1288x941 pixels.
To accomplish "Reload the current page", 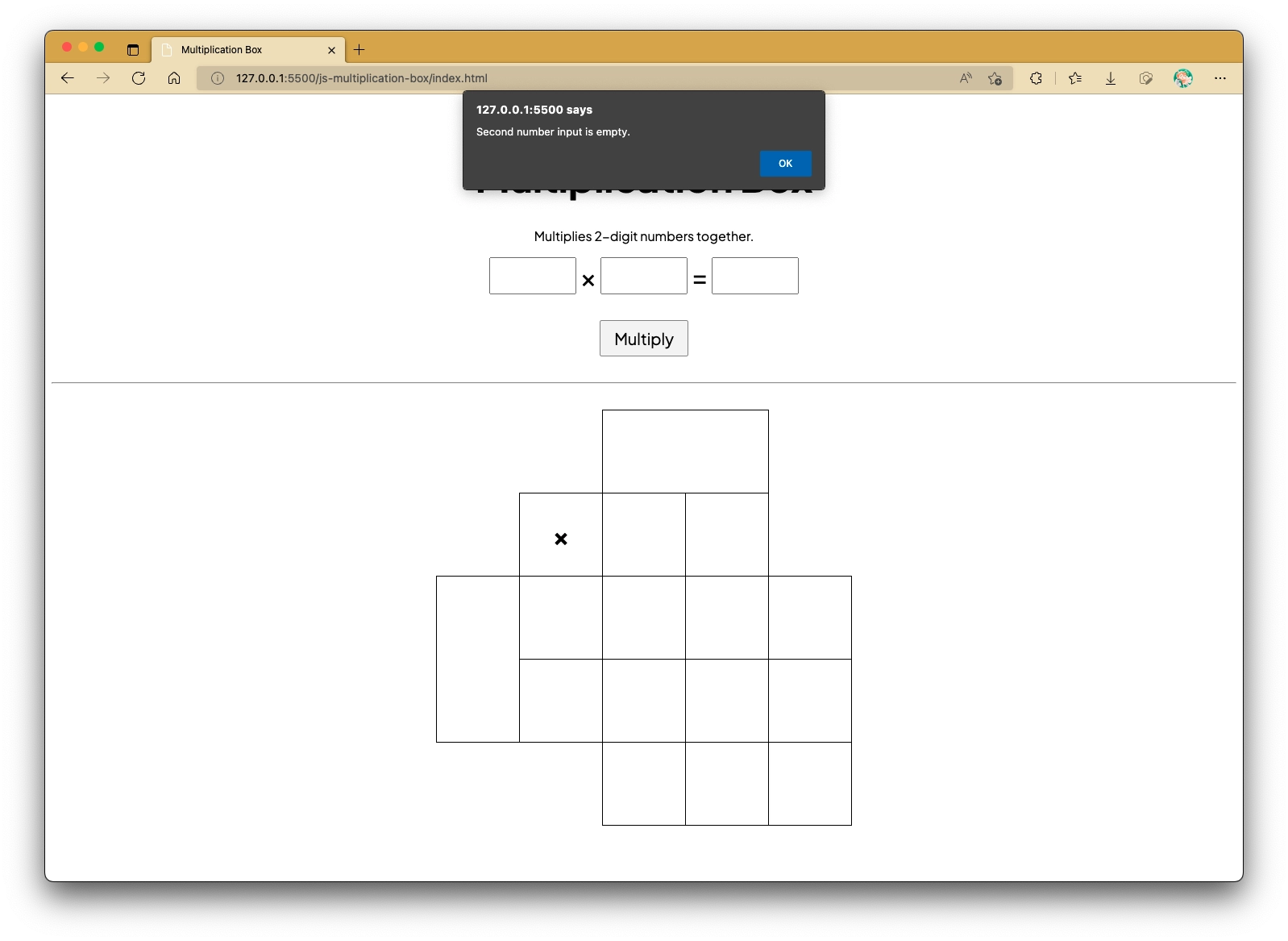I will tap(139, 78).
